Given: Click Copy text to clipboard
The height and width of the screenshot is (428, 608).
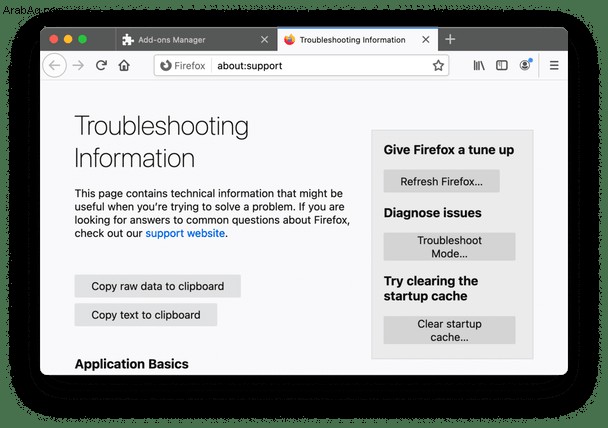Looking at the screenshot, I should tap(146, 315).
